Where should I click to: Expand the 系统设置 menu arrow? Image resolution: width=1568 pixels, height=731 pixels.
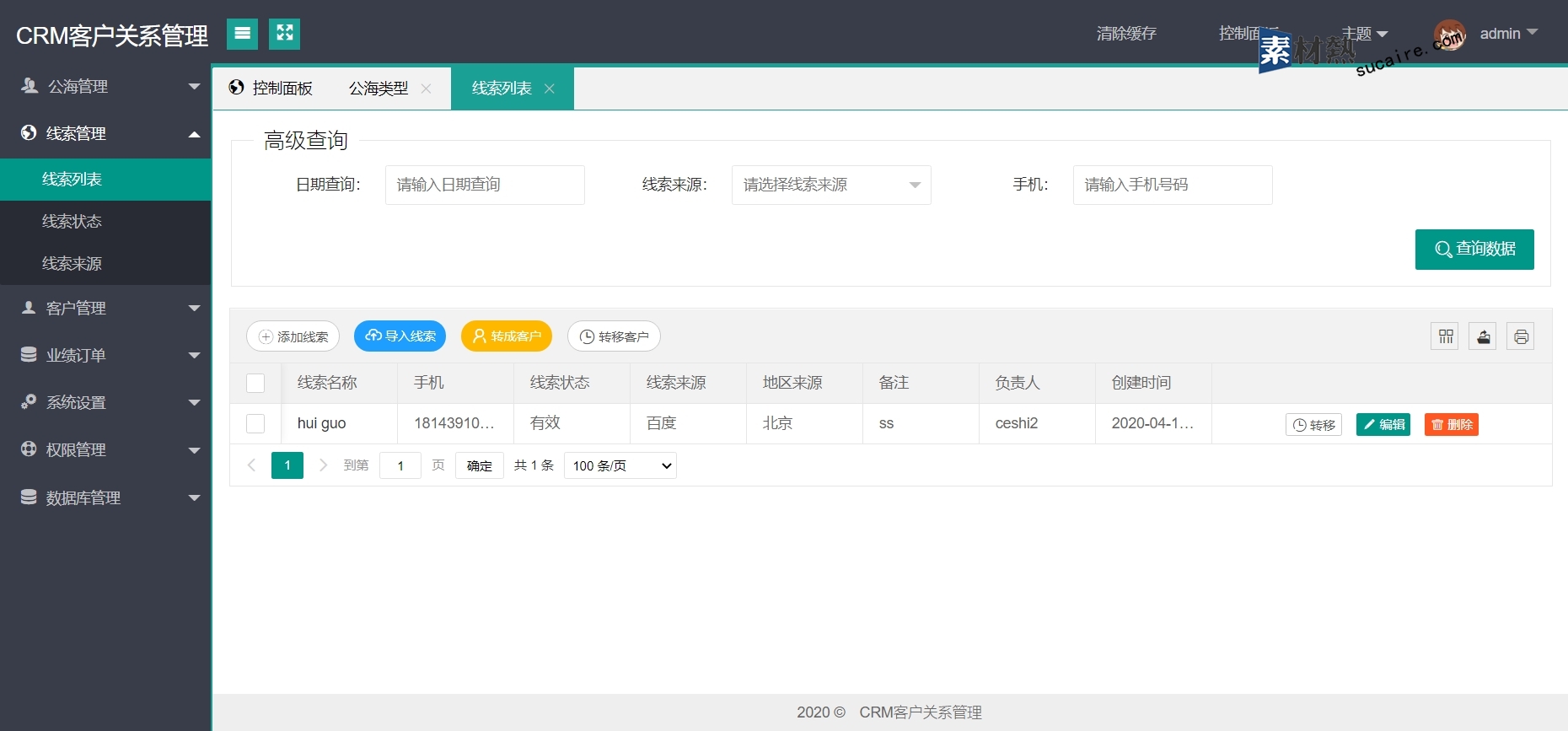[195, 403]
